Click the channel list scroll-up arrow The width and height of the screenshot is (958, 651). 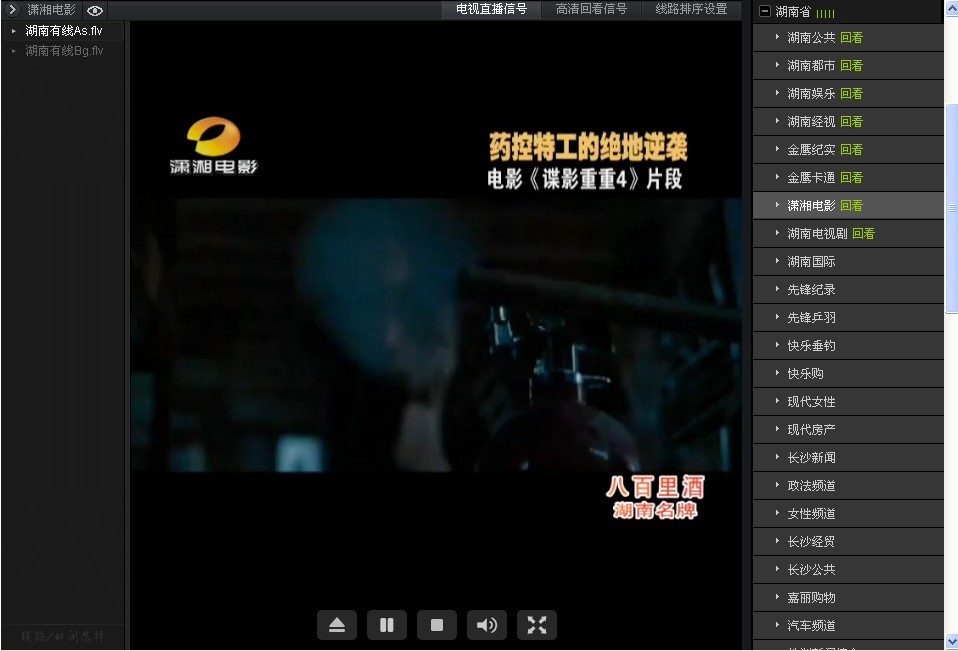point(951,7)
